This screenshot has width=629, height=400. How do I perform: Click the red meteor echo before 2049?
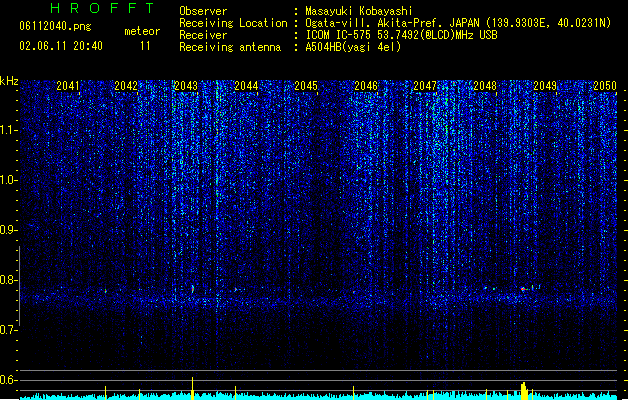[x=523, y=289]
